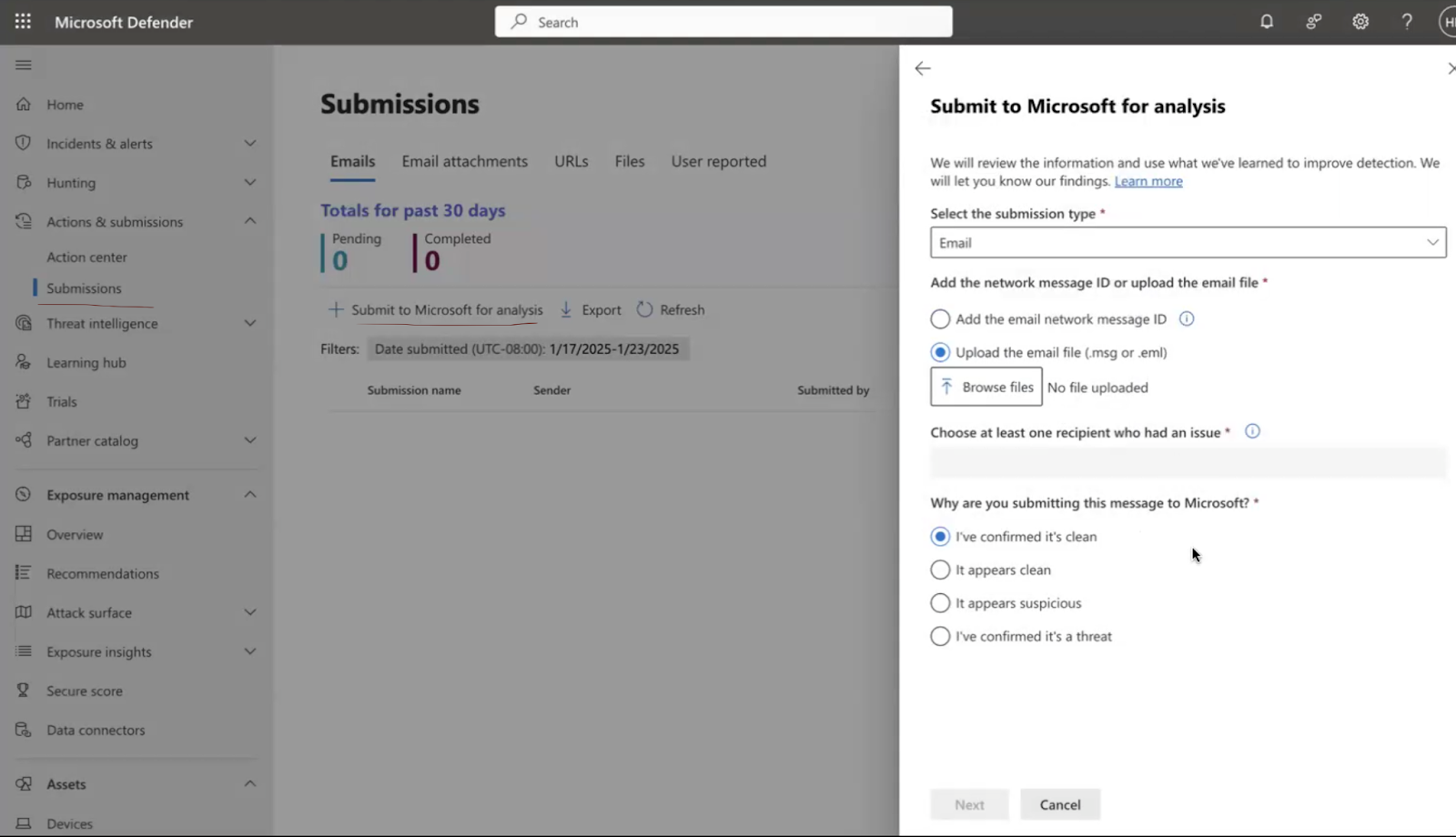Click the info icon beside network message ID
This screenshot has width=1456, height=837.
pos(1187,318)
